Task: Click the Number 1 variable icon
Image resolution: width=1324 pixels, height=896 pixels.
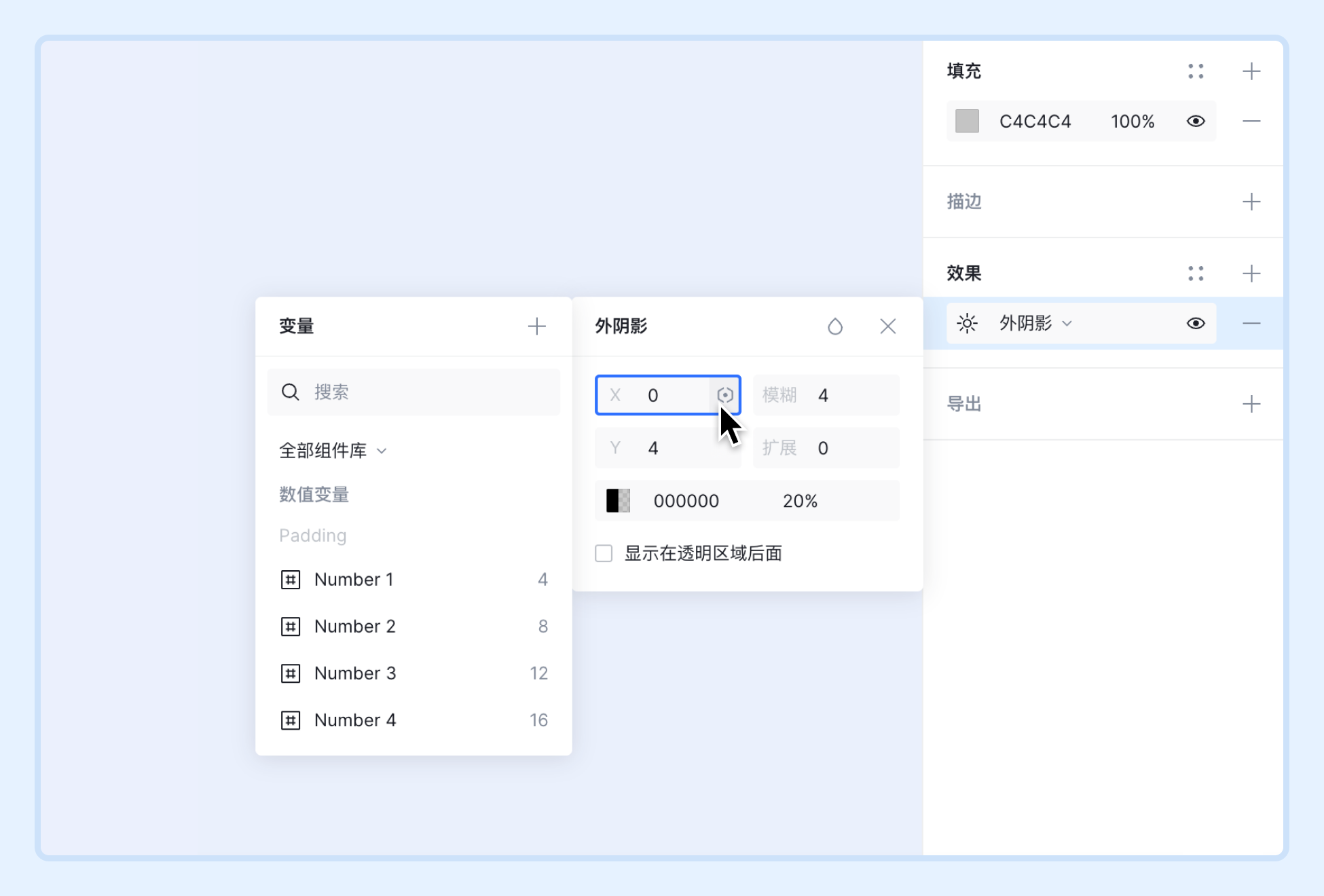Action: (291, 580)
